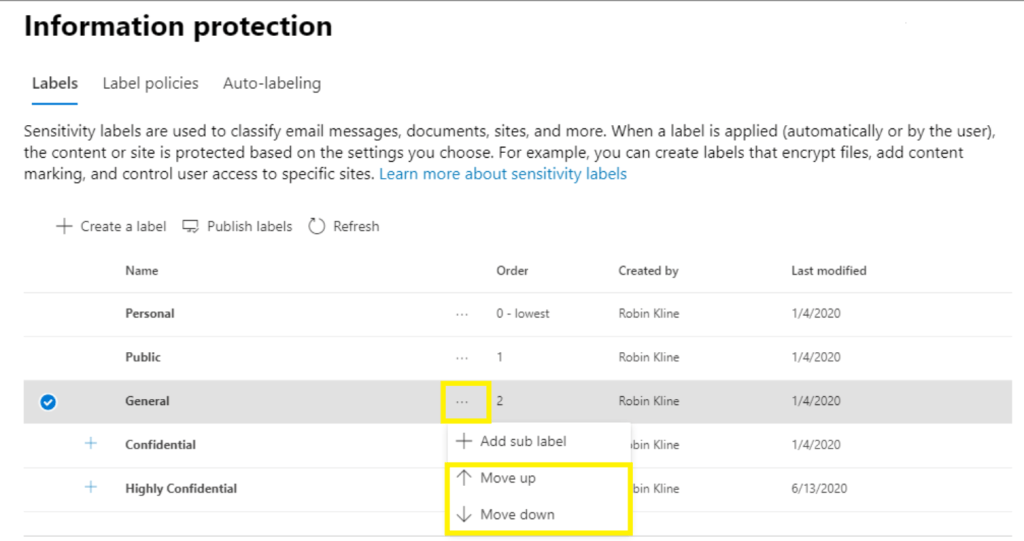
Task: Click the down arrow icon for Move down
Action: click(x=464, y=514)
